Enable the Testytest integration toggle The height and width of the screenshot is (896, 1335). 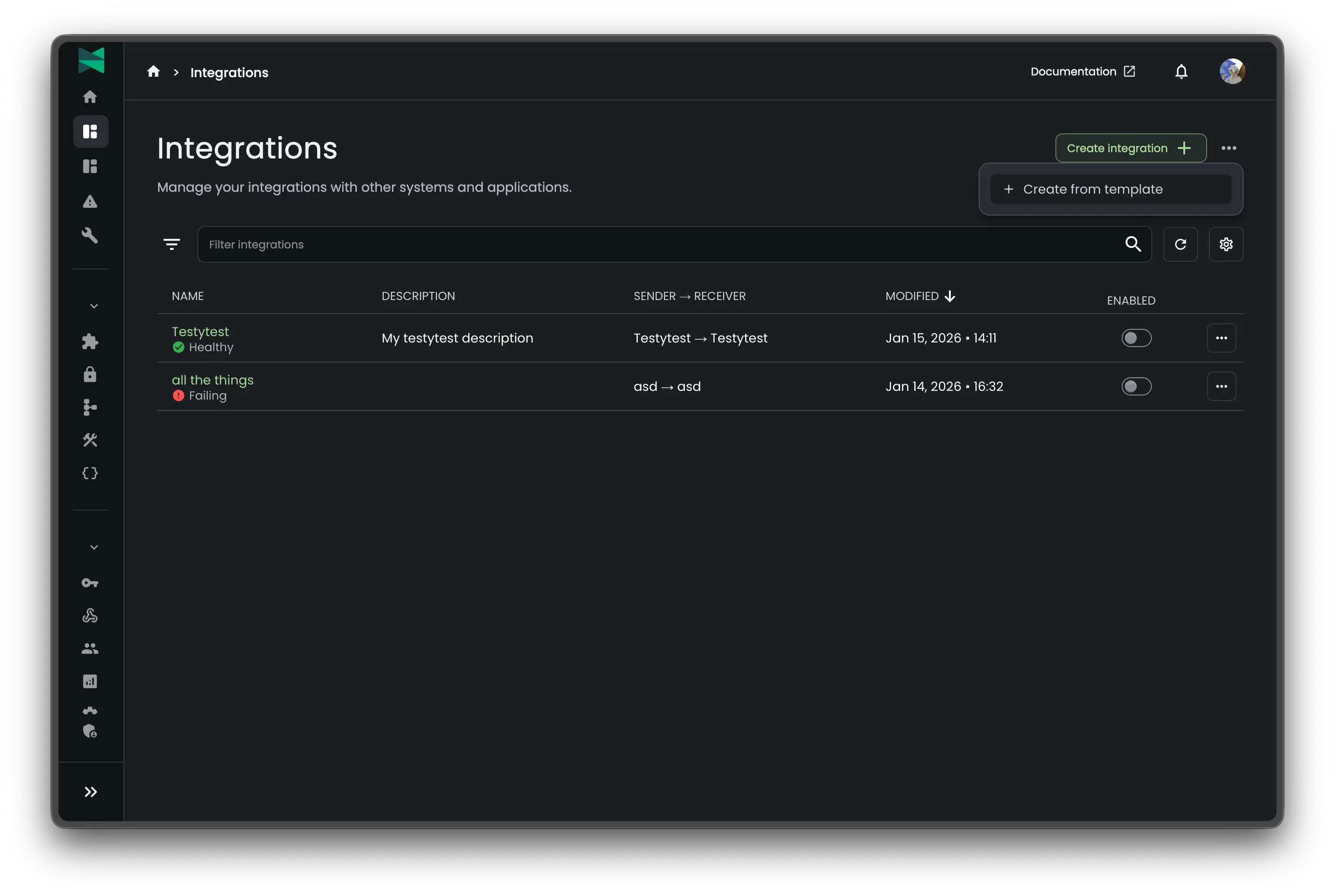1137,338
